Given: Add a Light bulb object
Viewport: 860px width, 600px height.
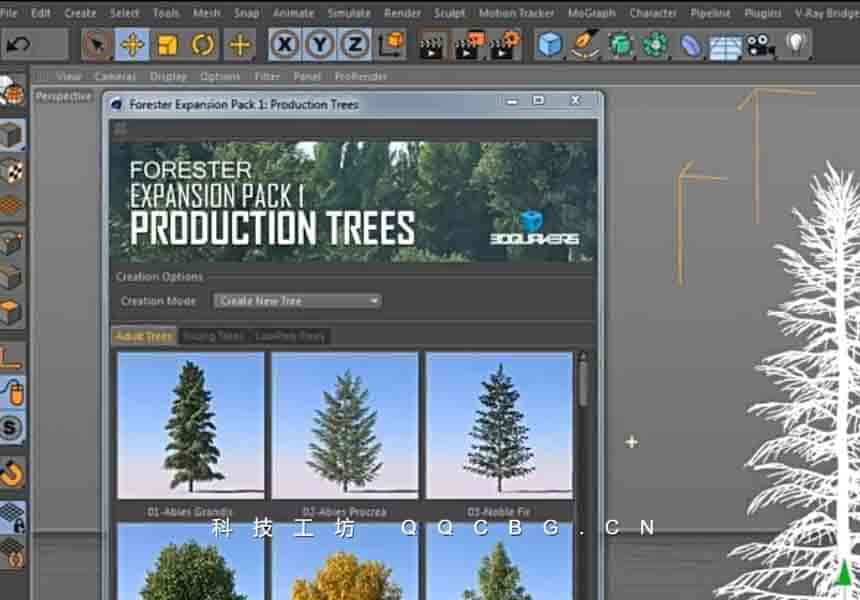Looking at the screenshot, I should [796, 43].
